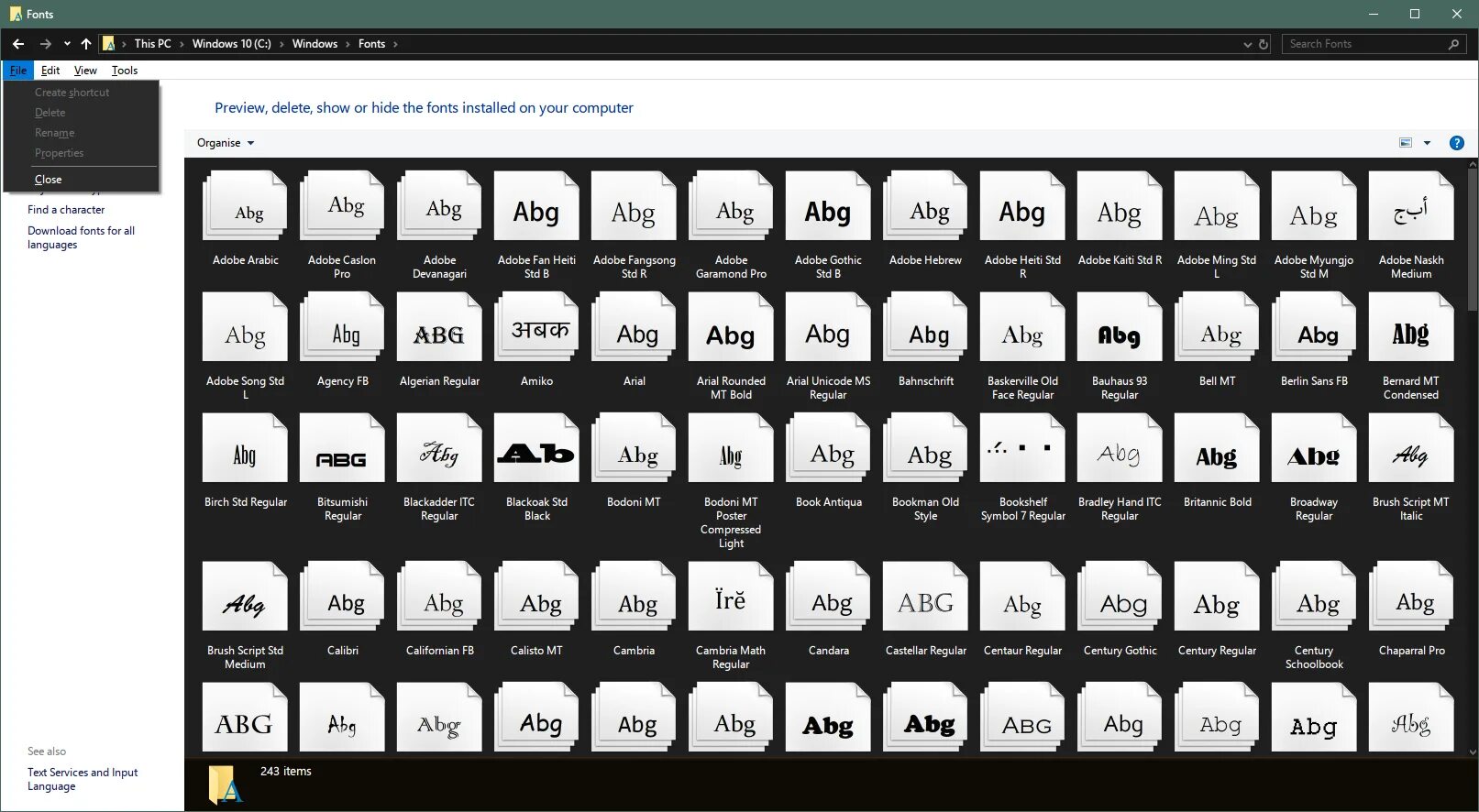Choose Properties in the File menu
Screen dimensions: 1479x812
[82, 153]
